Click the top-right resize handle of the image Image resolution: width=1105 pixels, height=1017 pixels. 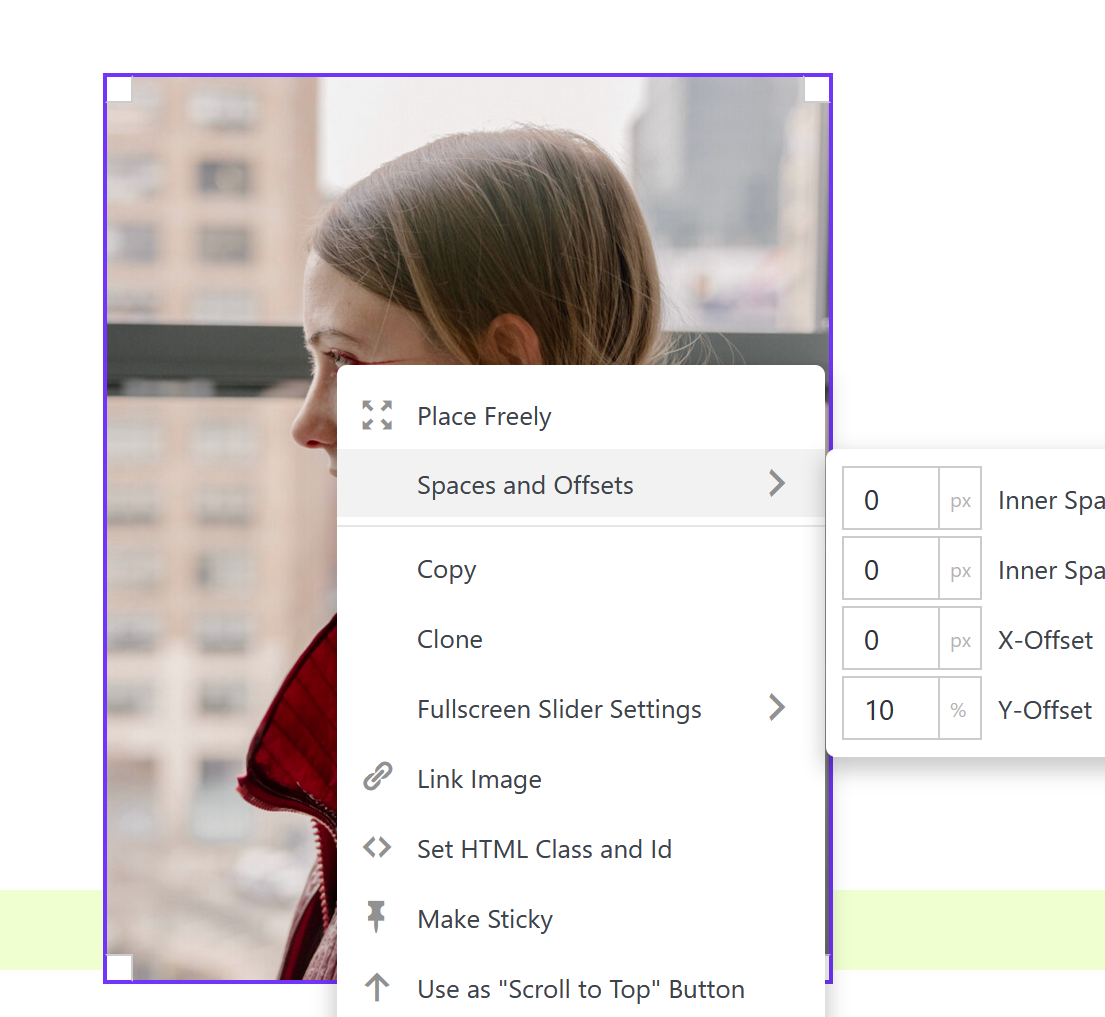[x=816, y=89]
